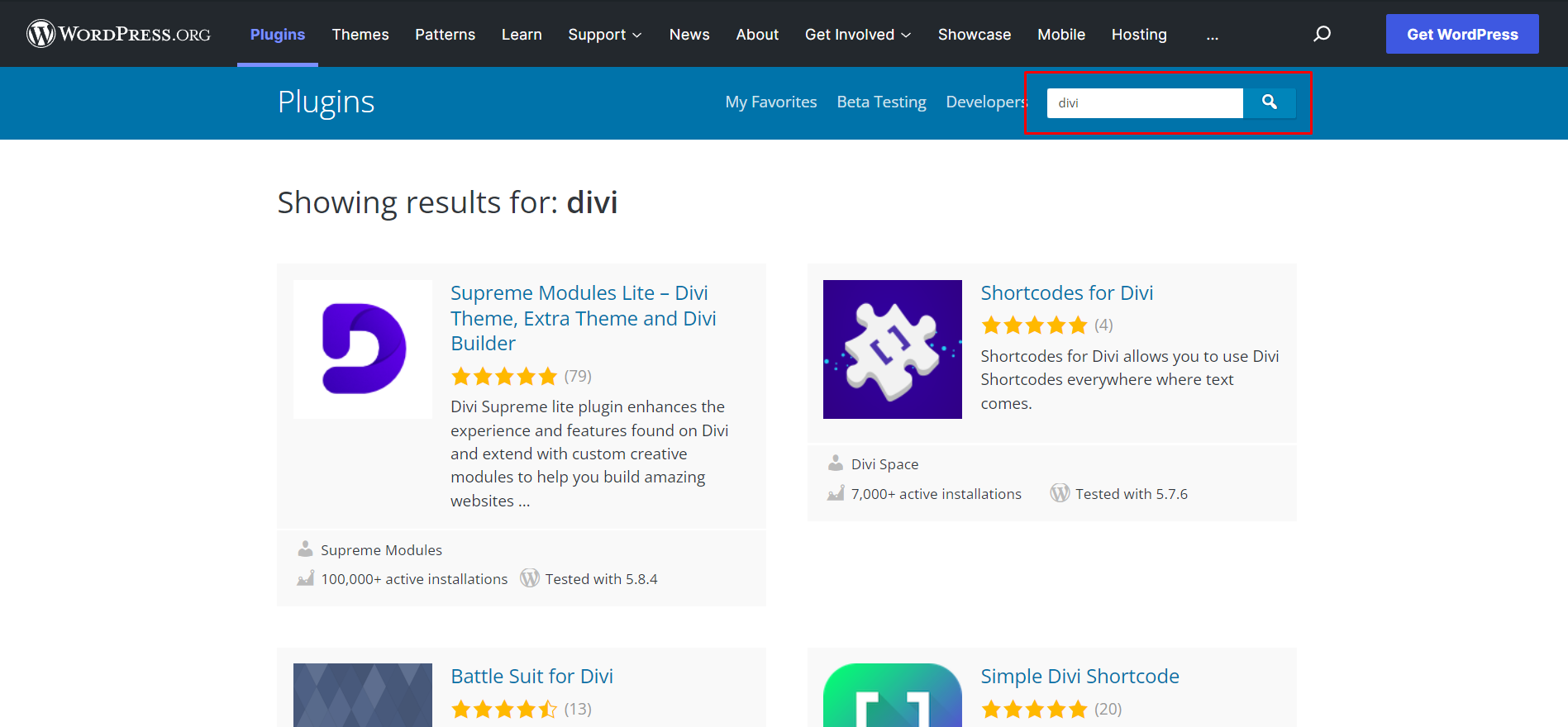This screenshot has width=1568, height=727.
Task: Click the WordPress.org logo
Action: tap(118, 34)
